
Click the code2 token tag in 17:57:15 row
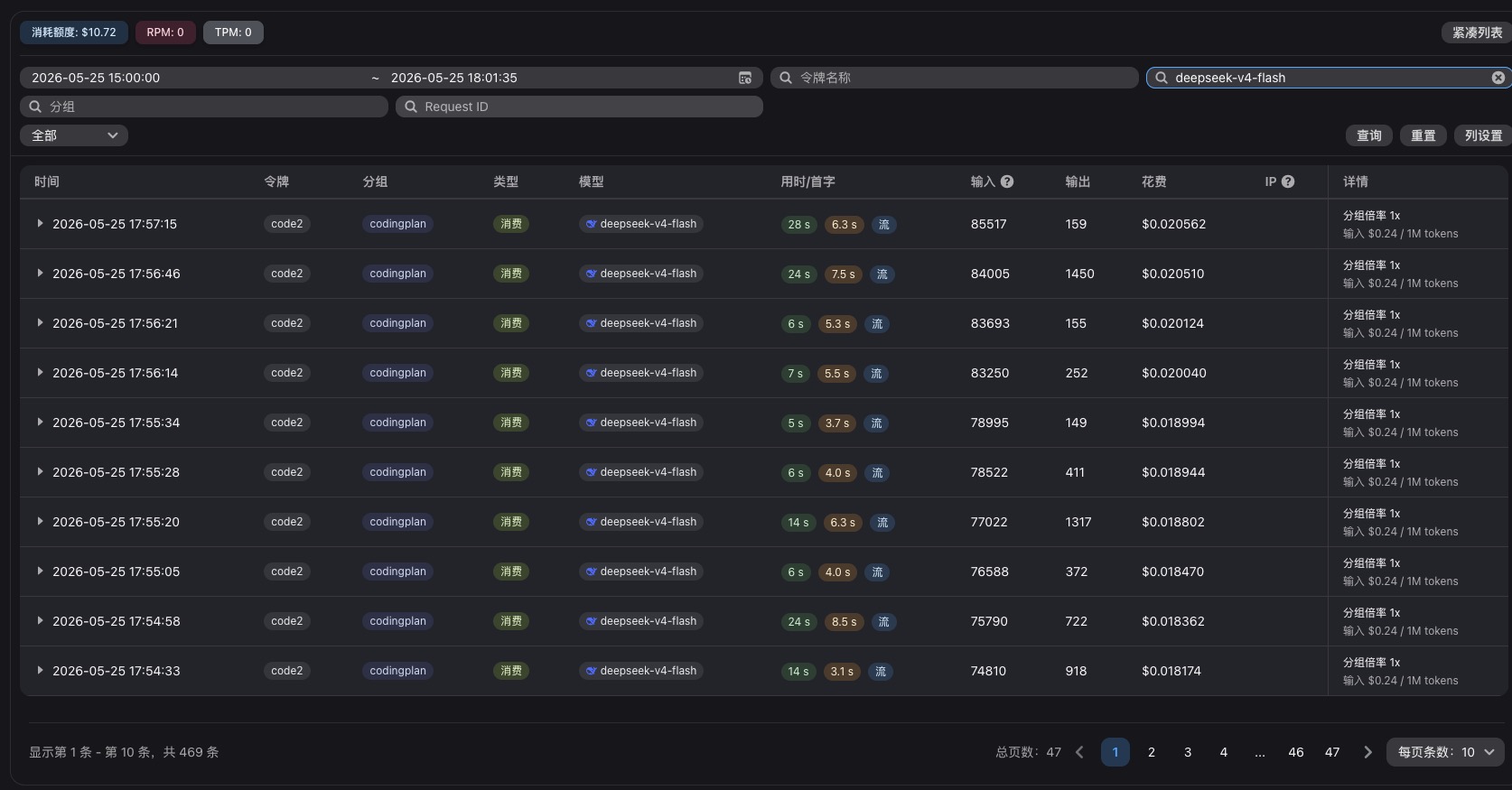287,224
